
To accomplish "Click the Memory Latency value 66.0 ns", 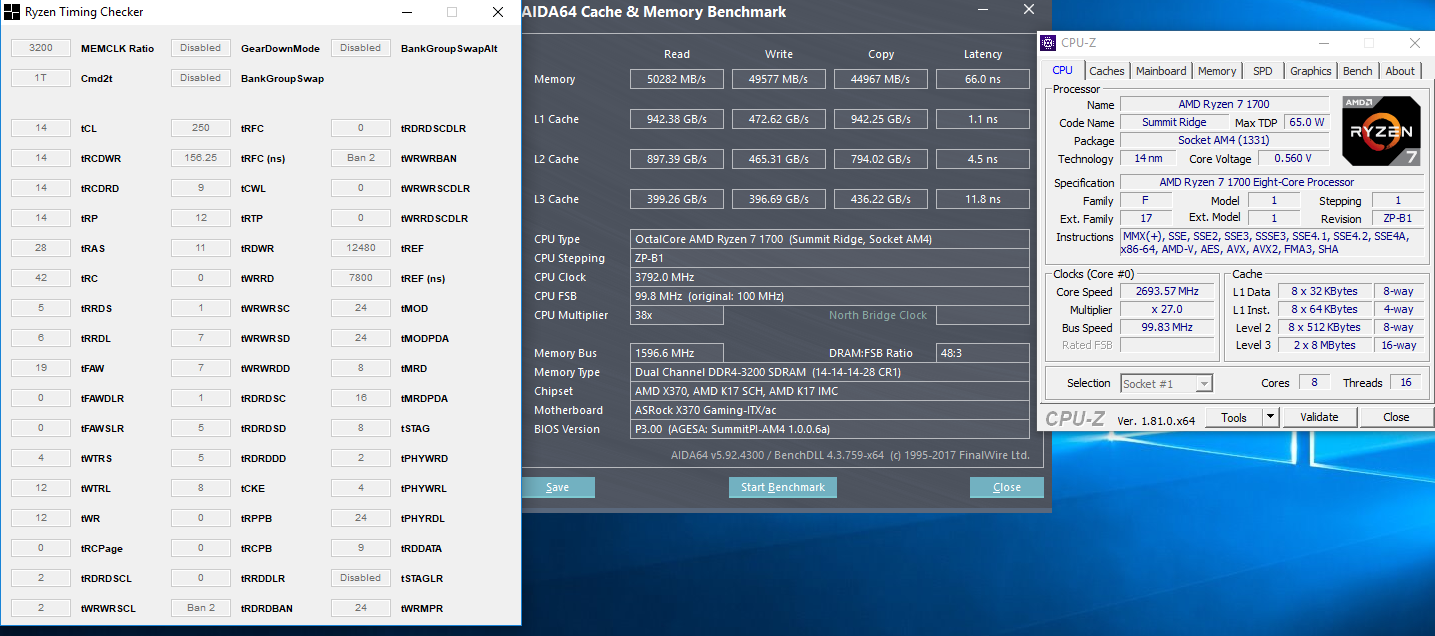I will [x=983, y=79].
